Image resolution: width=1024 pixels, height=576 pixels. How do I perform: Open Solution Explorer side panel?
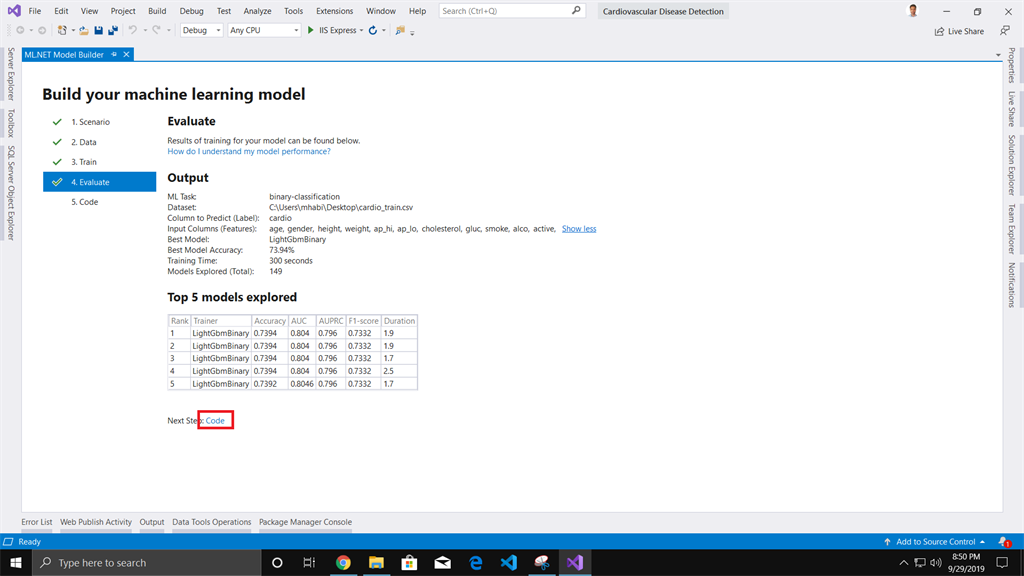coord(1012,165)
